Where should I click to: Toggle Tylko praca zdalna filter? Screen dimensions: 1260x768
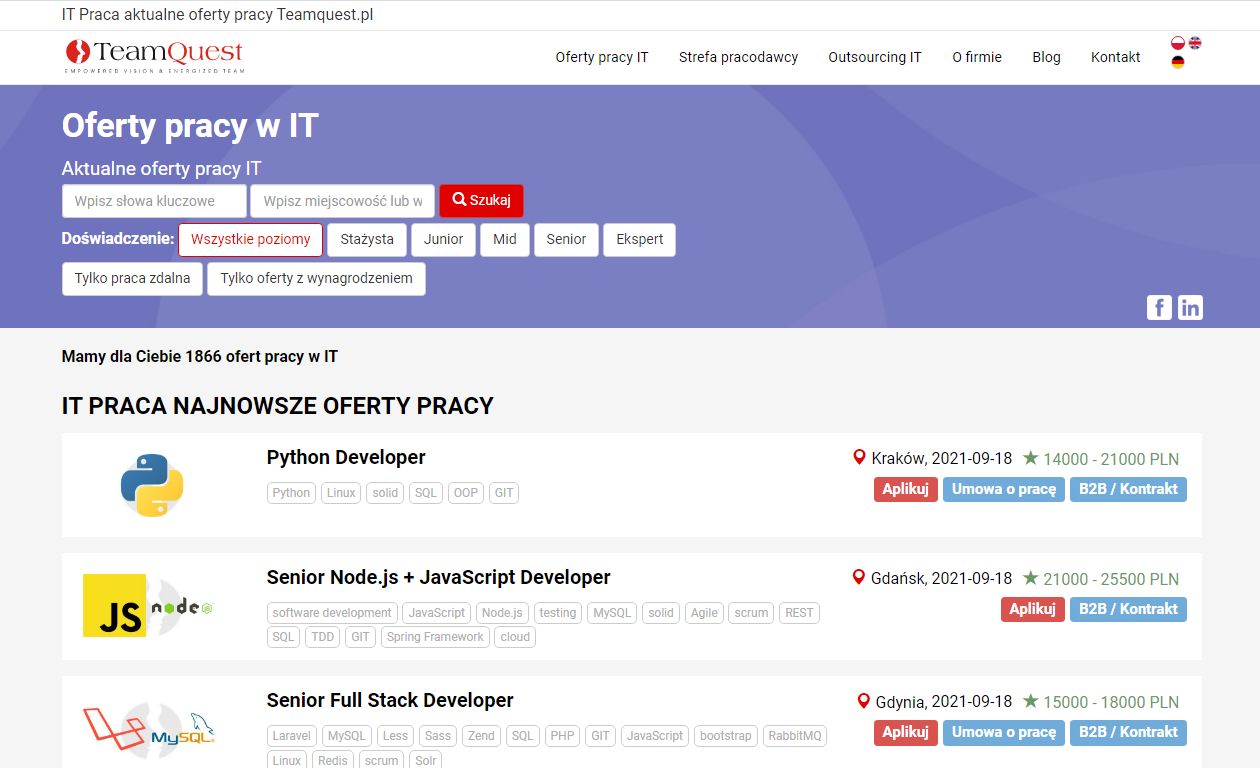click(132, 279)
